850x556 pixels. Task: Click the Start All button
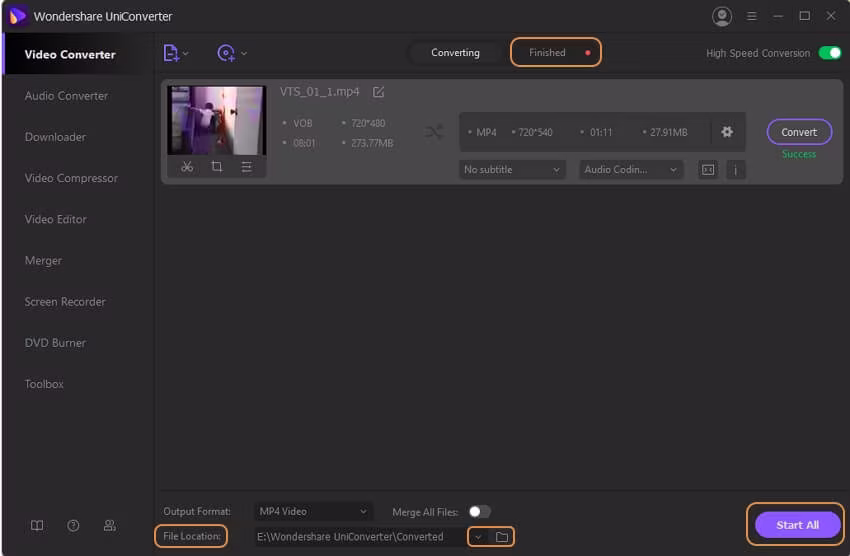pos(797,525)
